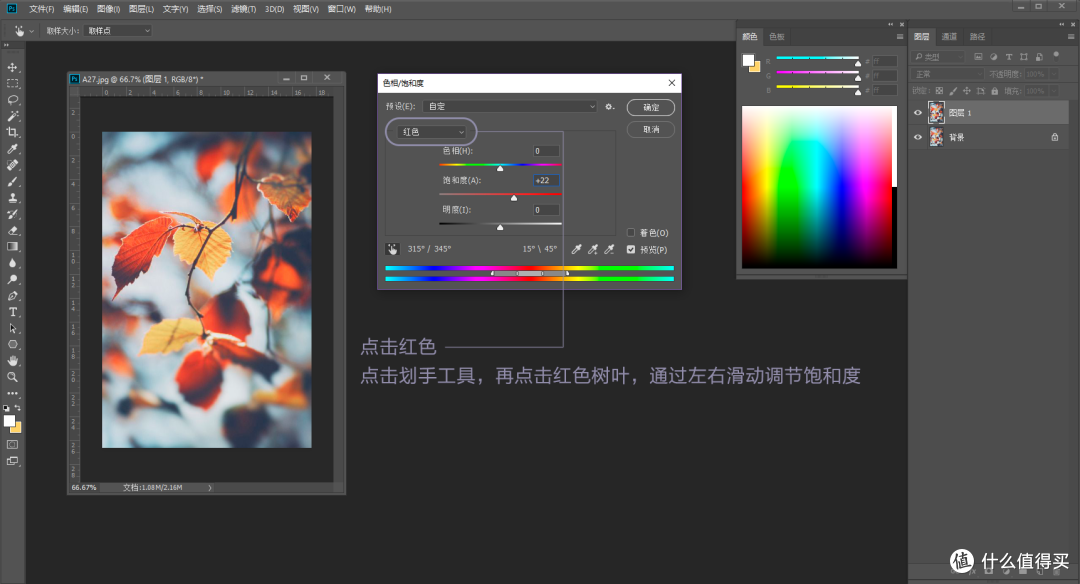
Task: Click the add-to-sample eyedropper in Hue/Saturation dialog
Action: (593, 249)
